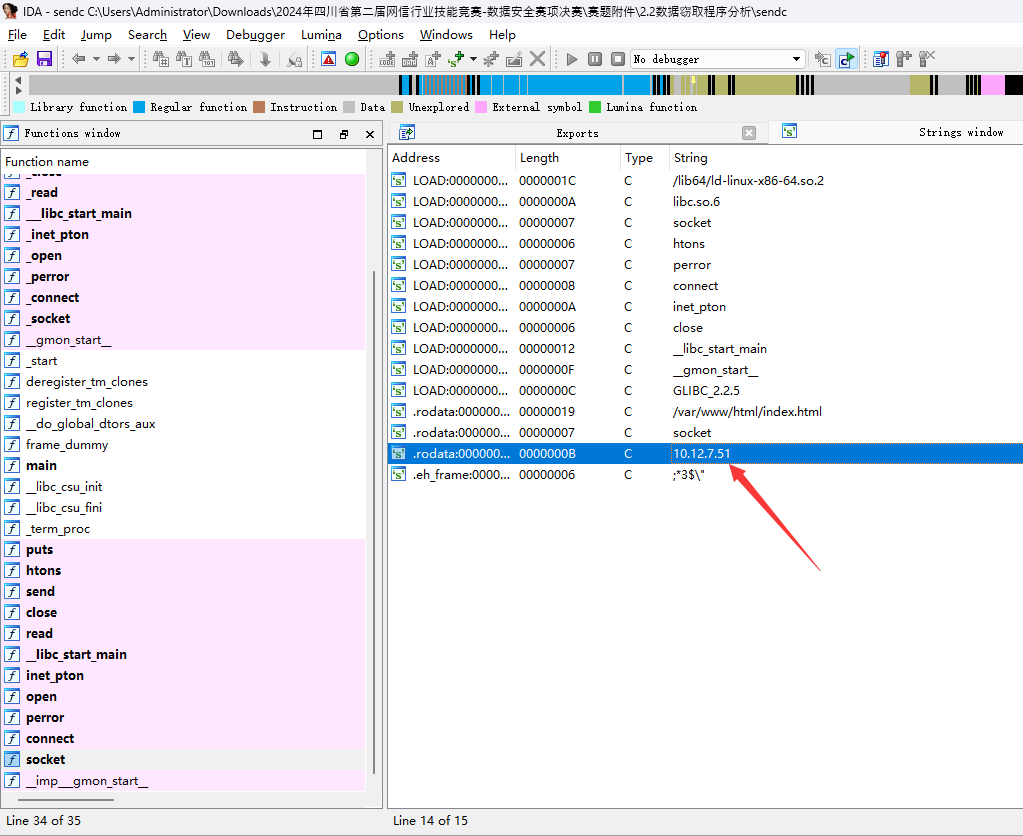
Task: Open dropdown next to green string icon
Action: click(473, 59)
